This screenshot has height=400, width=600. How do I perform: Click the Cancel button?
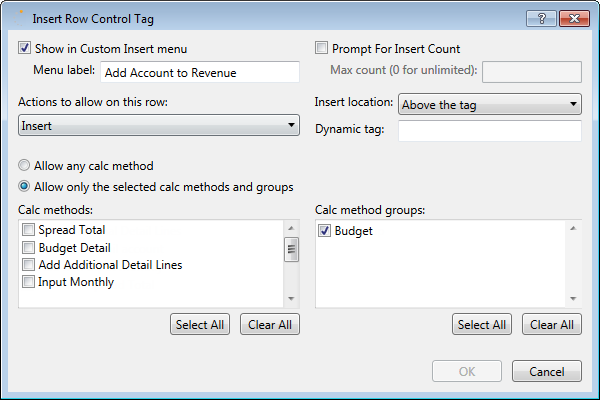point(547,371)
